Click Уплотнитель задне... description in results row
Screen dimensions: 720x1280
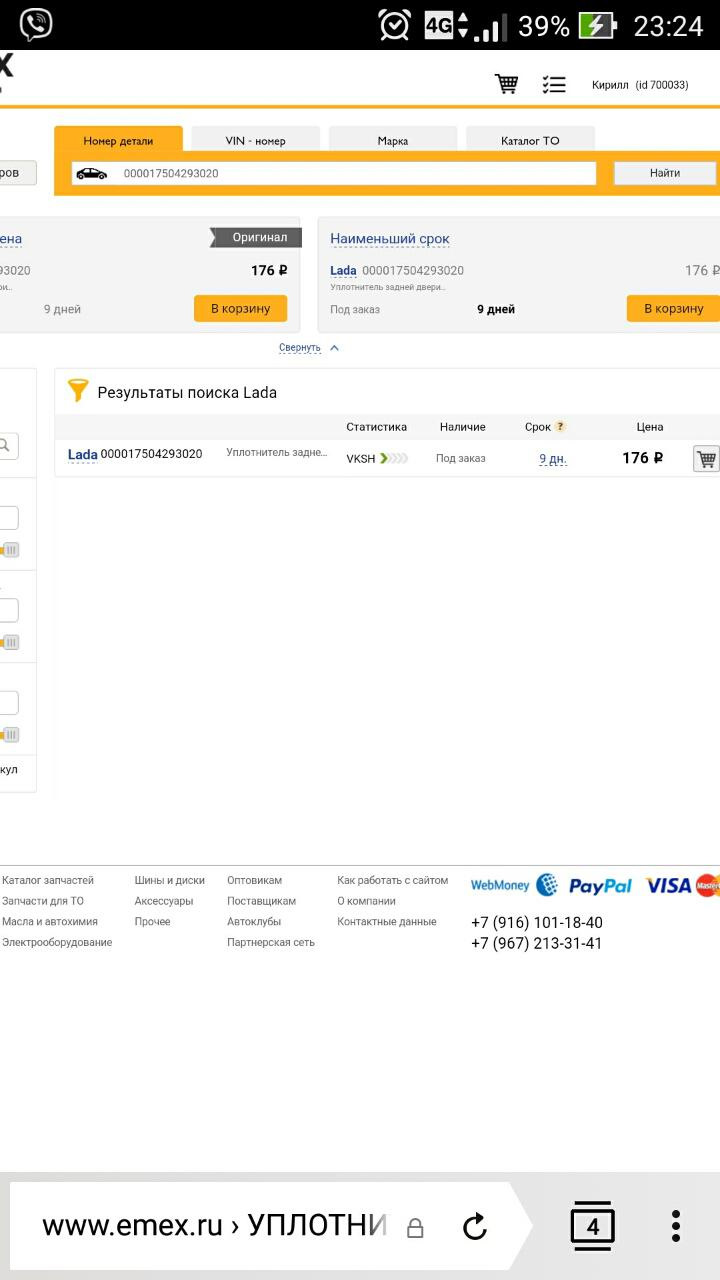pos(277,453)
